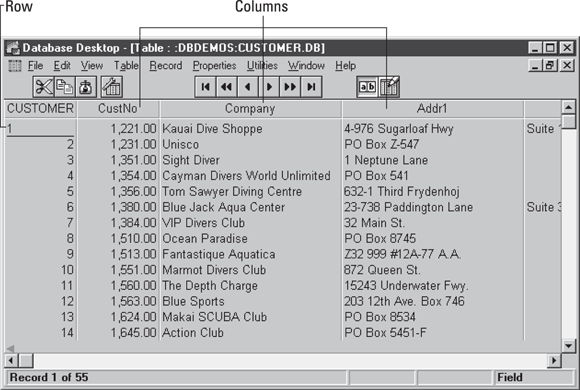Open the Utilities menu
Viewport: 580px width, 390px height.
(x=262, y=66)
